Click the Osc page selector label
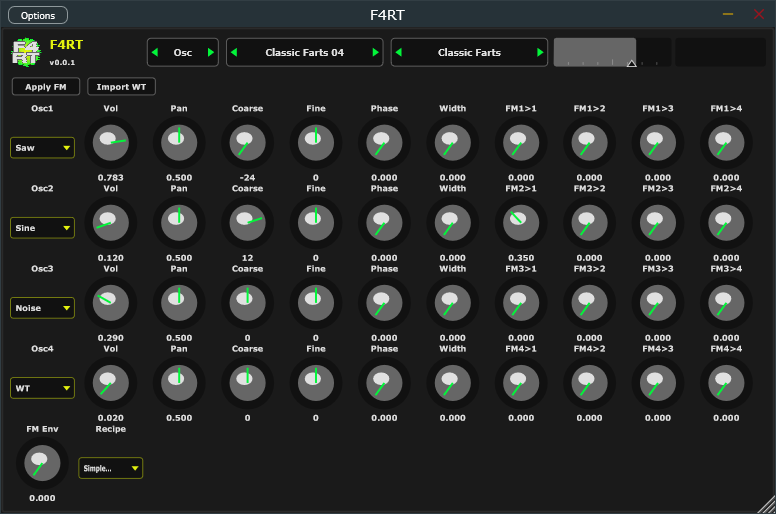The height and width of the screenshot is (514, 776). (x=183, y=52)
